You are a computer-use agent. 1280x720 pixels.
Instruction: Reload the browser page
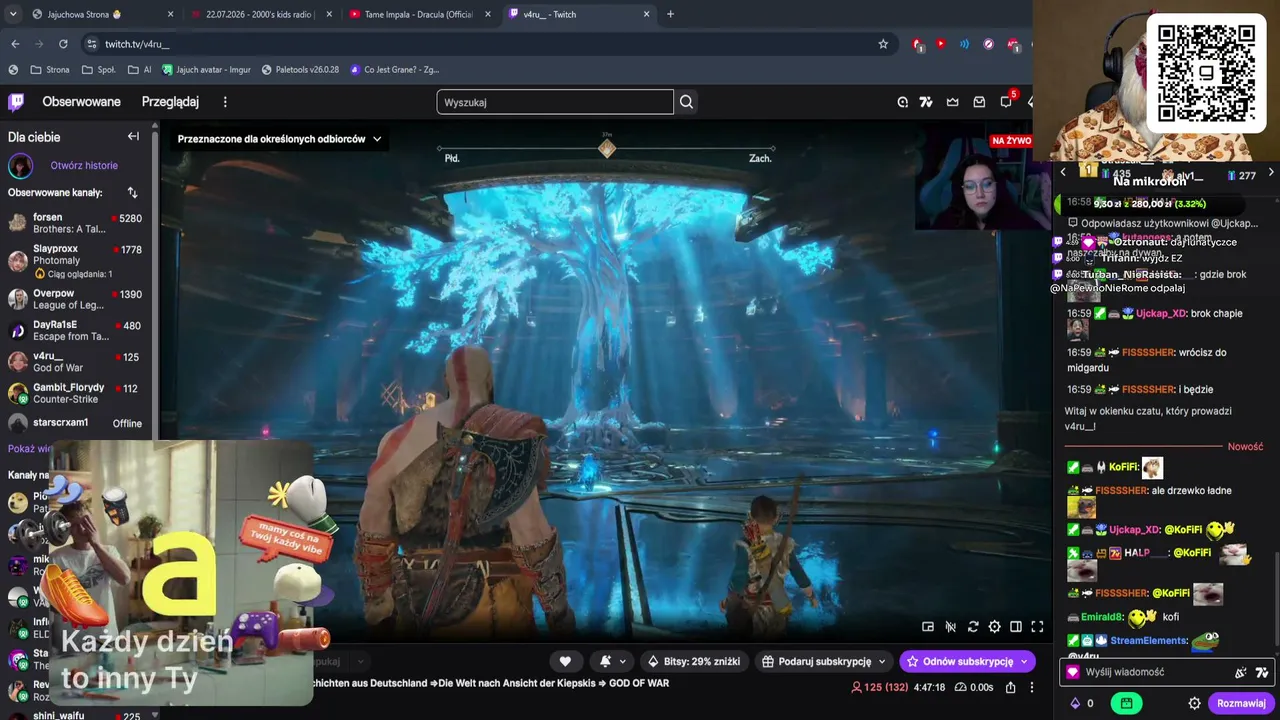point(63,44)
